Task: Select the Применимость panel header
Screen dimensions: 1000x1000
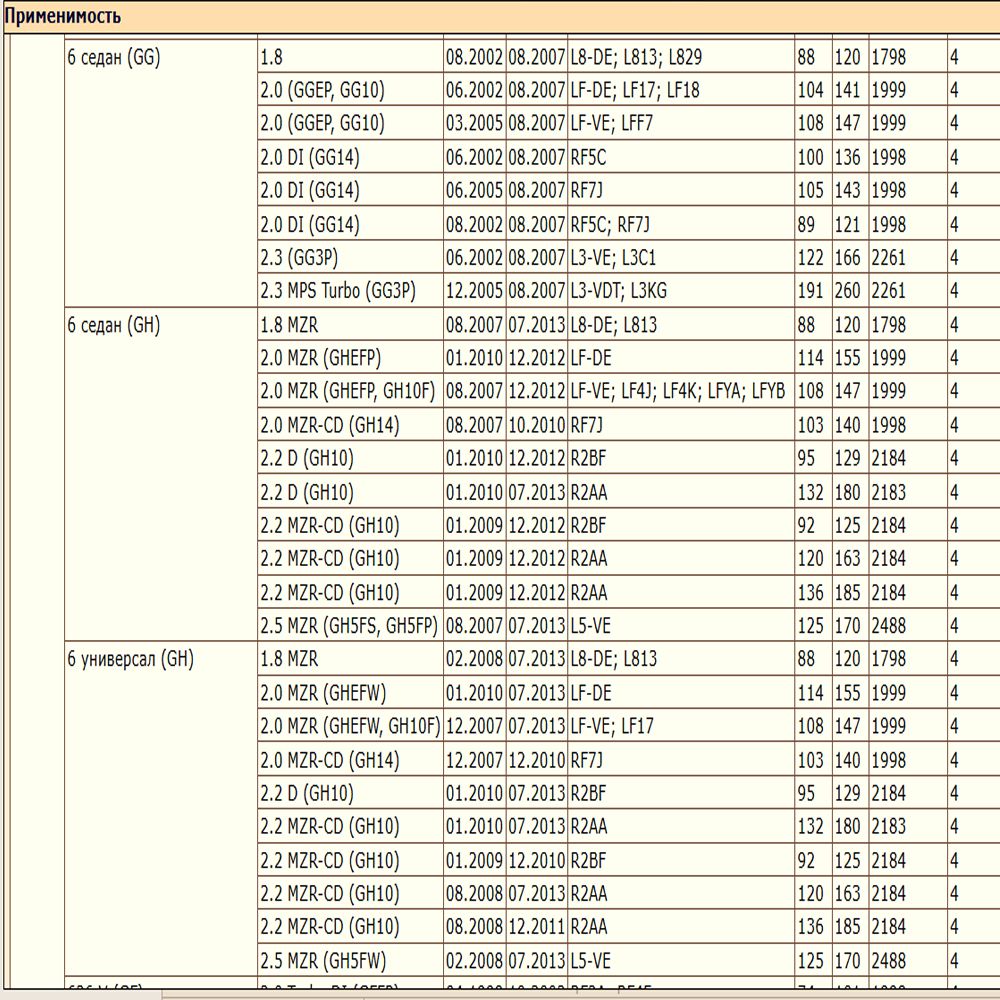Action: pos(500,17)
